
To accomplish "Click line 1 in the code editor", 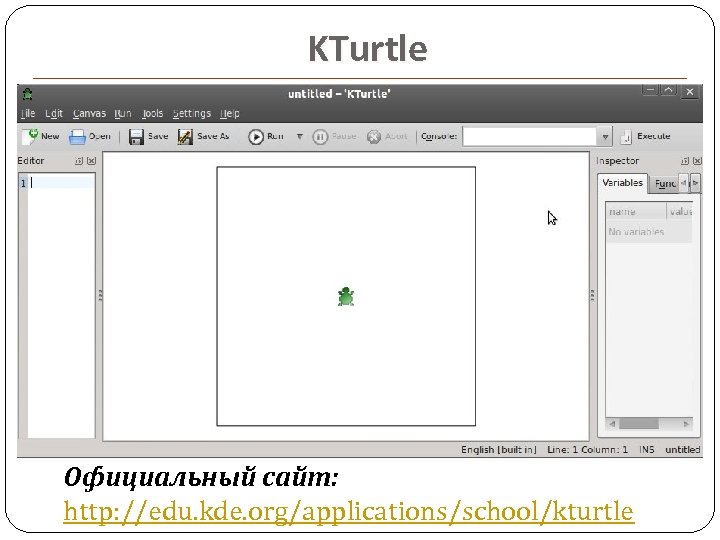I will pos(61,183).
